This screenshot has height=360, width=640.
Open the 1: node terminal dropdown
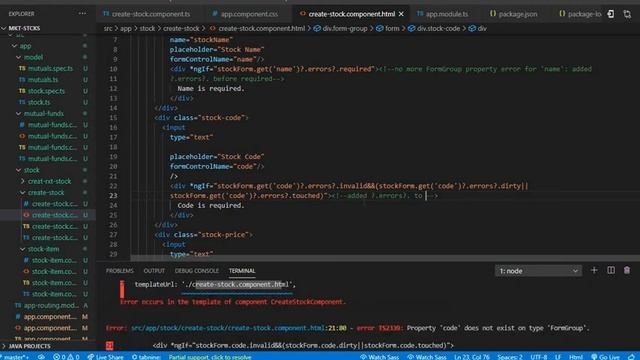tap(538, 271)
